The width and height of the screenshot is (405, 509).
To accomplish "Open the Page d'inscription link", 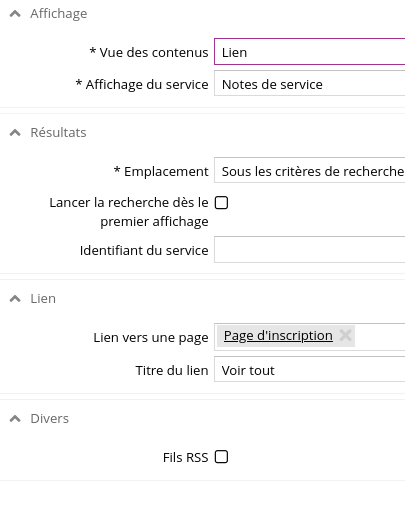I will [x=278, y=336].
